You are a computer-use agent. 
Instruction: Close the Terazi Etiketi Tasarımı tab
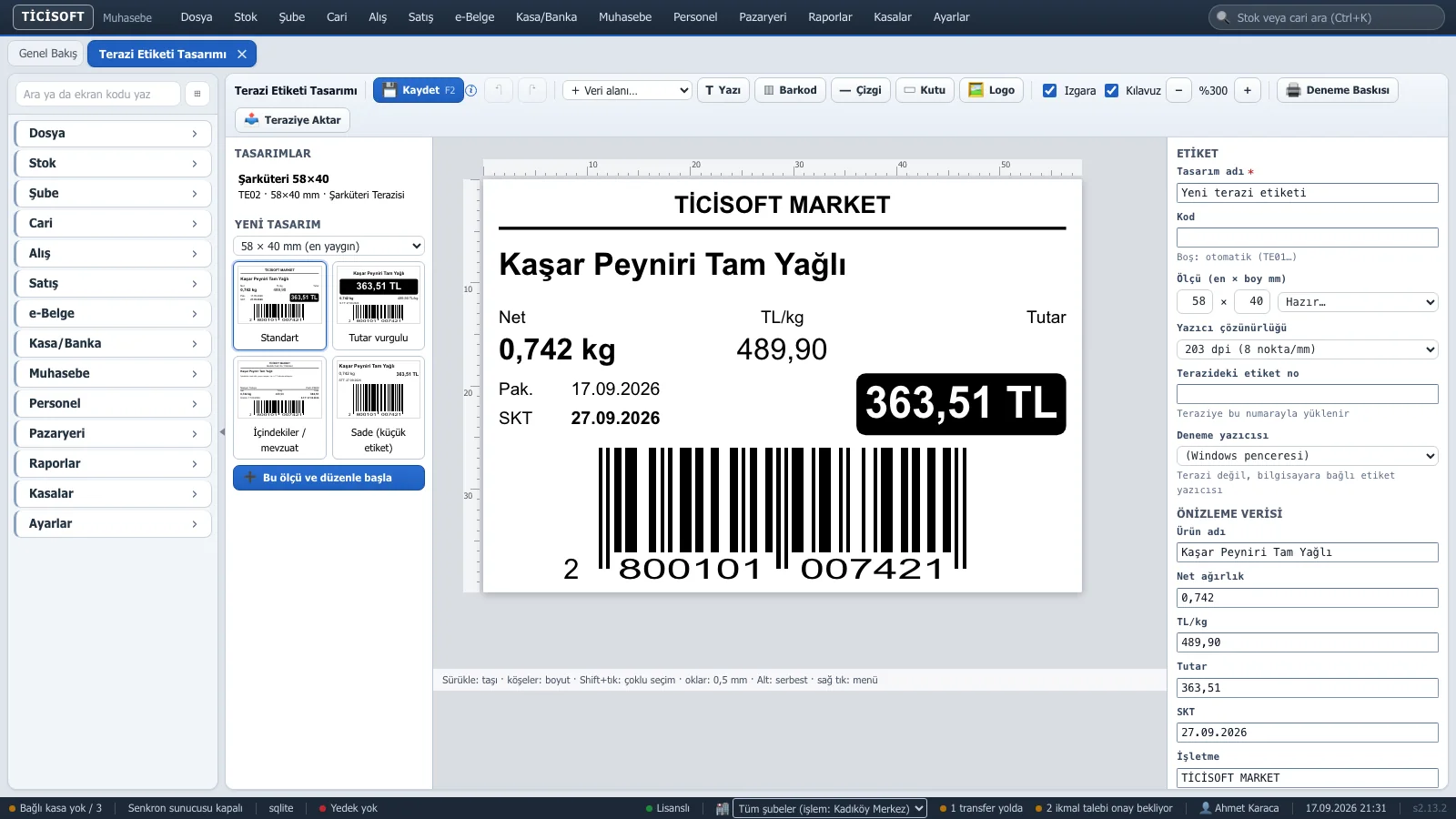click(x=242, y=54)
